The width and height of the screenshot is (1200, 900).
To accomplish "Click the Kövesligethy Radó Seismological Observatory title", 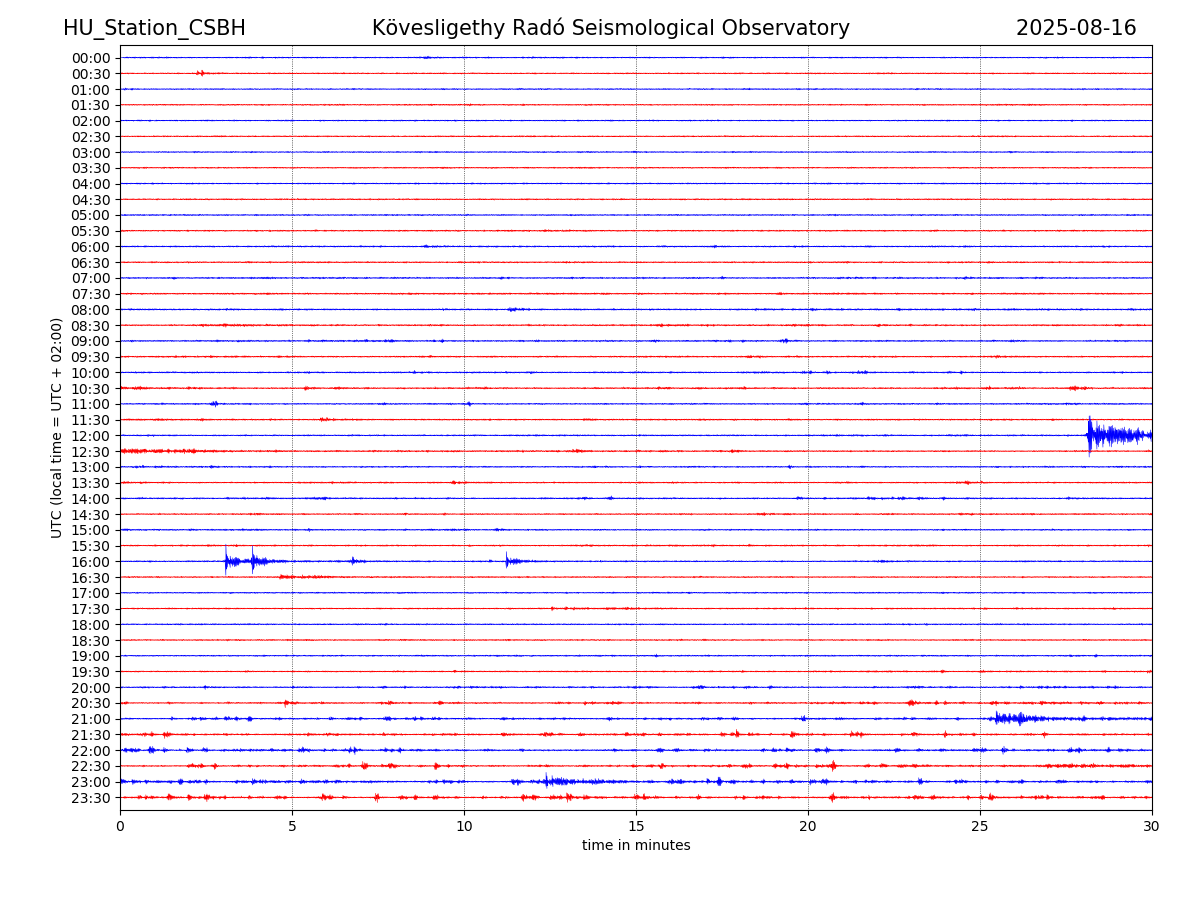I will click(x=611, y=28).
